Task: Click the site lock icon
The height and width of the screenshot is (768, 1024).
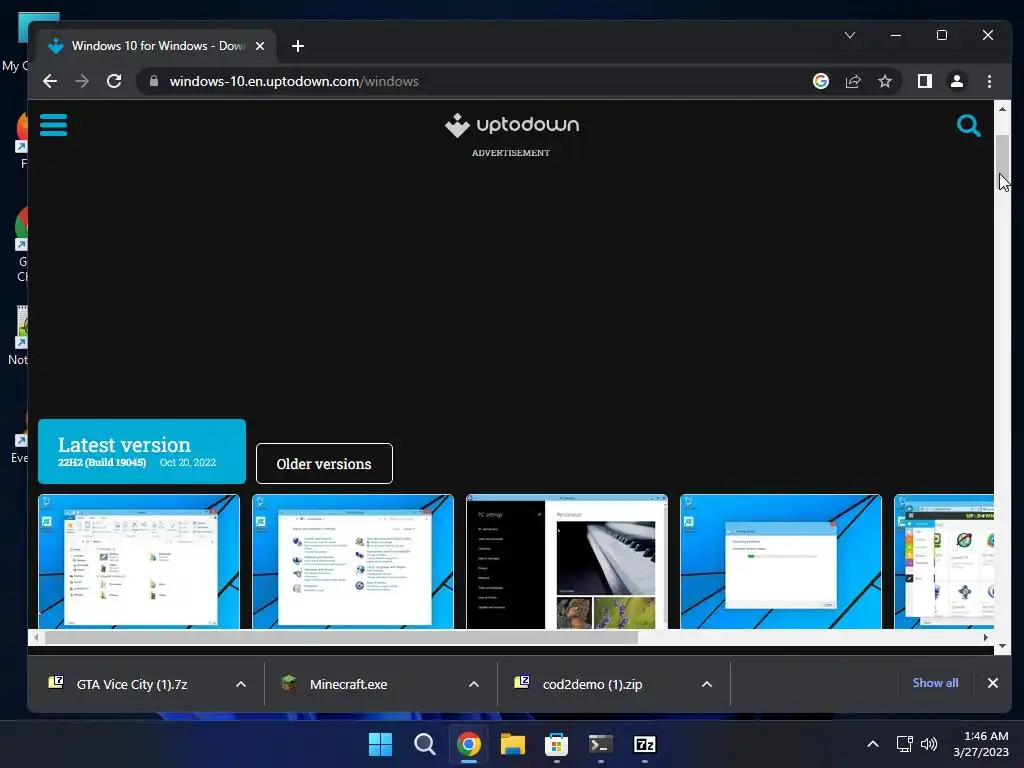Action: click(x=153, y=81)
